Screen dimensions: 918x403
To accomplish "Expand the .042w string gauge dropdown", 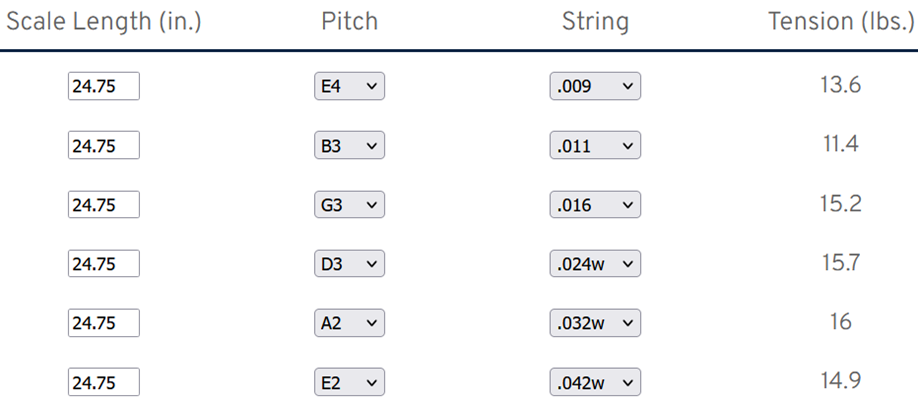I will (595, 382).
